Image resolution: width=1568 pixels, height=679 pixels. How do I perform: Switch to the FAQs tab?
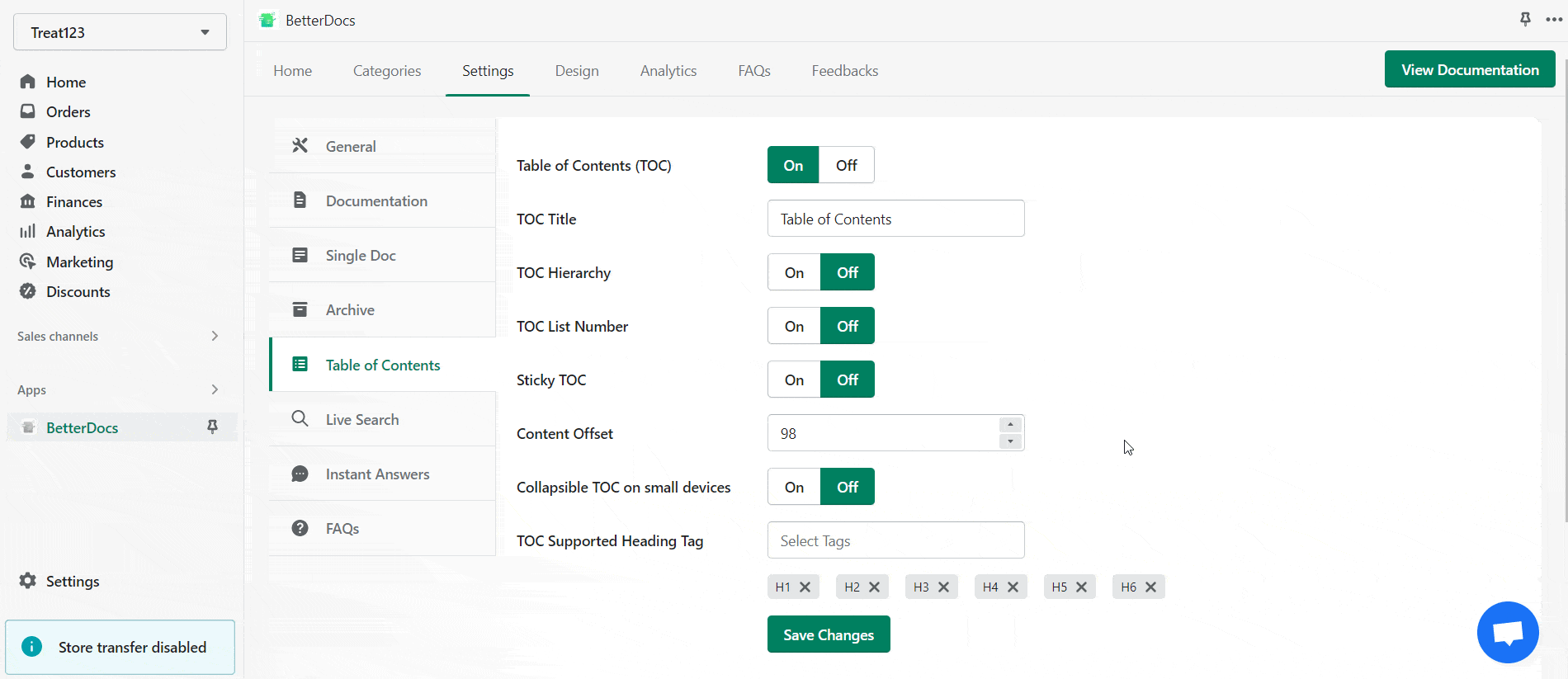pyautogui.click(x=754, y=70)
